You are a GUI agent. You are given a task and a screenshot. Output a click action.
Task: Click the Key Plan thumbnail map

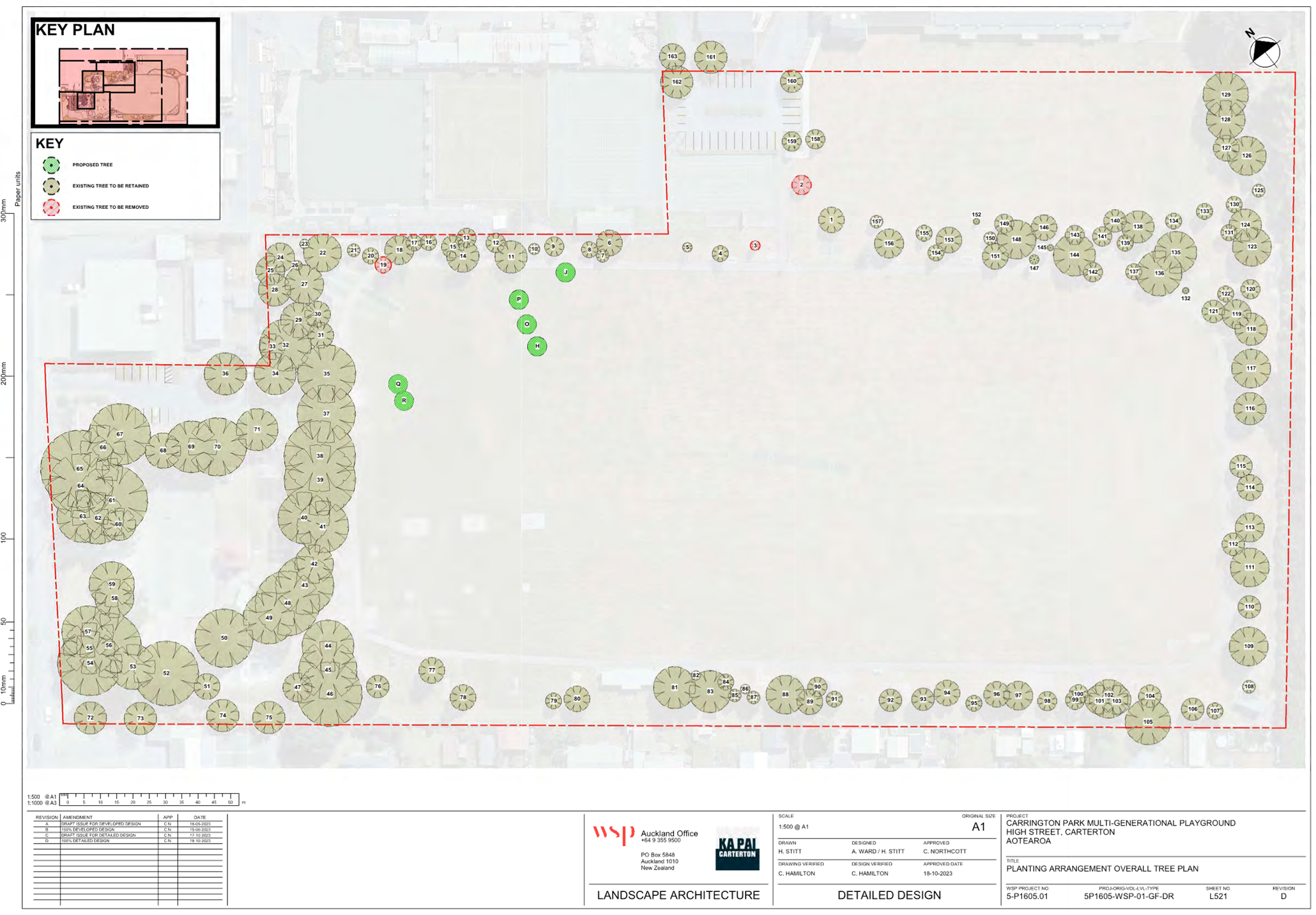(x=124, y=85)
